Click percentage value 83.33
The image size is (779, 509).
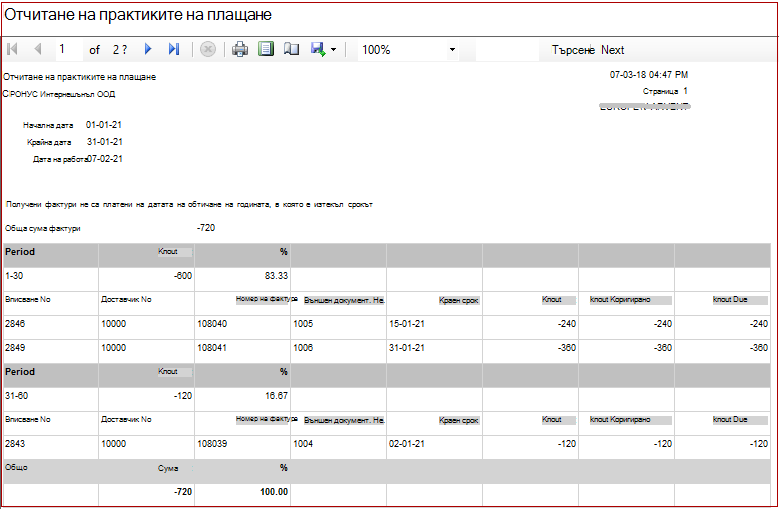pos(276,276)
